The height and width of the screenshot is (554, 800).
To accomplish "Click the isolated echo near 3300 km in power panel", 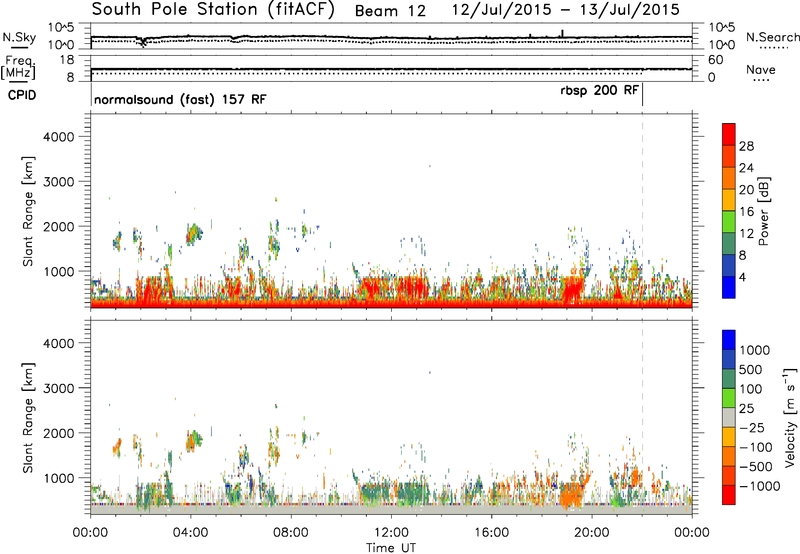I will click(430, 166).
